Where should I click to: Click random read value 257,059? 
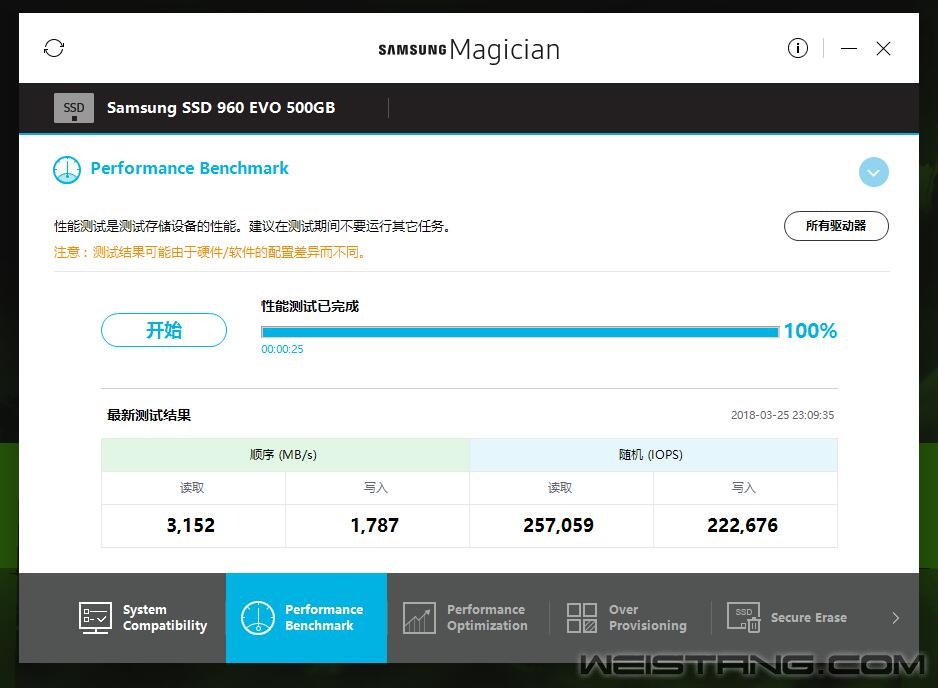[559, 525]
